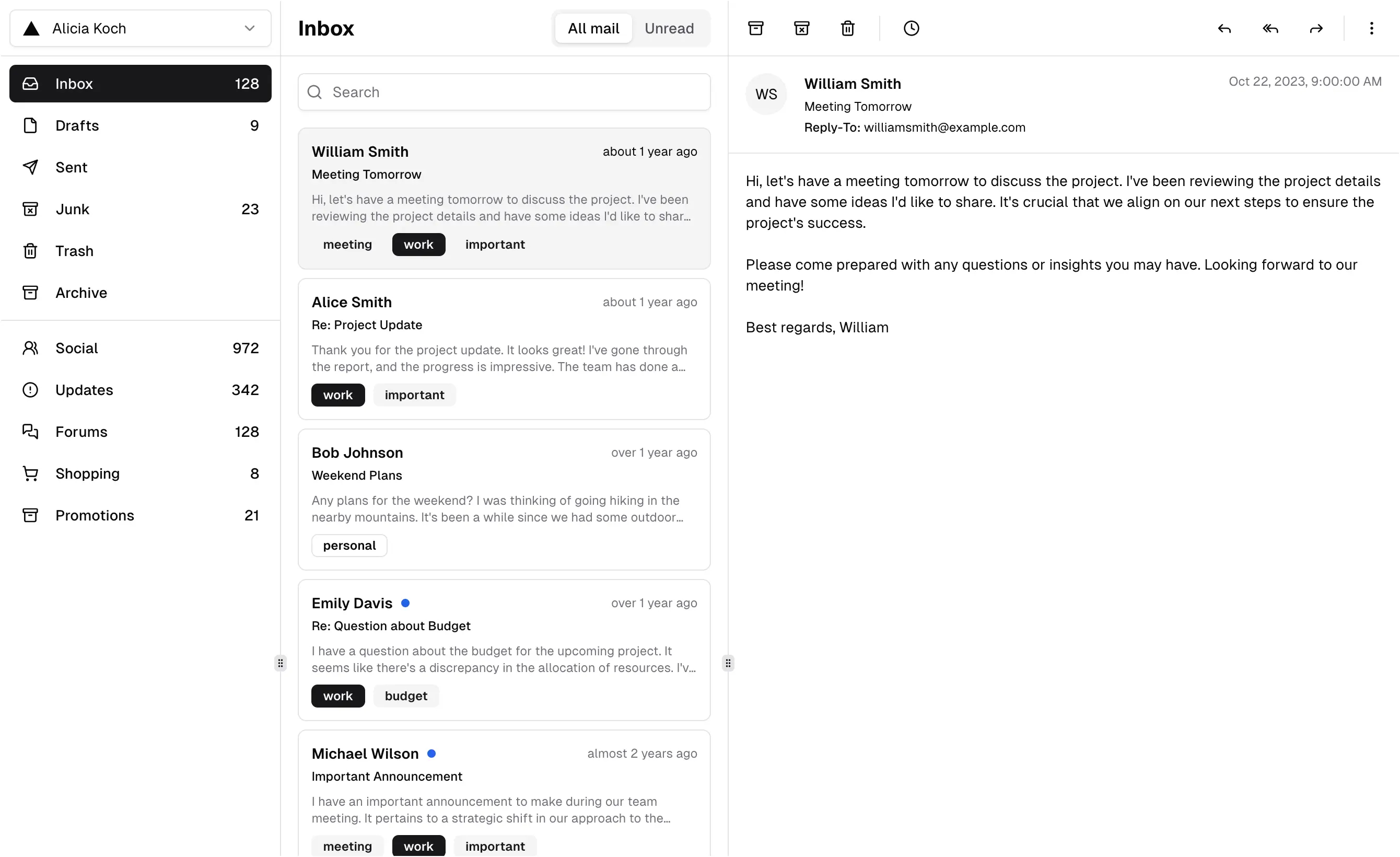This screenshot has height=857, width=1400.
Task: Forward the email using the forward arrow
Action: click(1316, 28)
